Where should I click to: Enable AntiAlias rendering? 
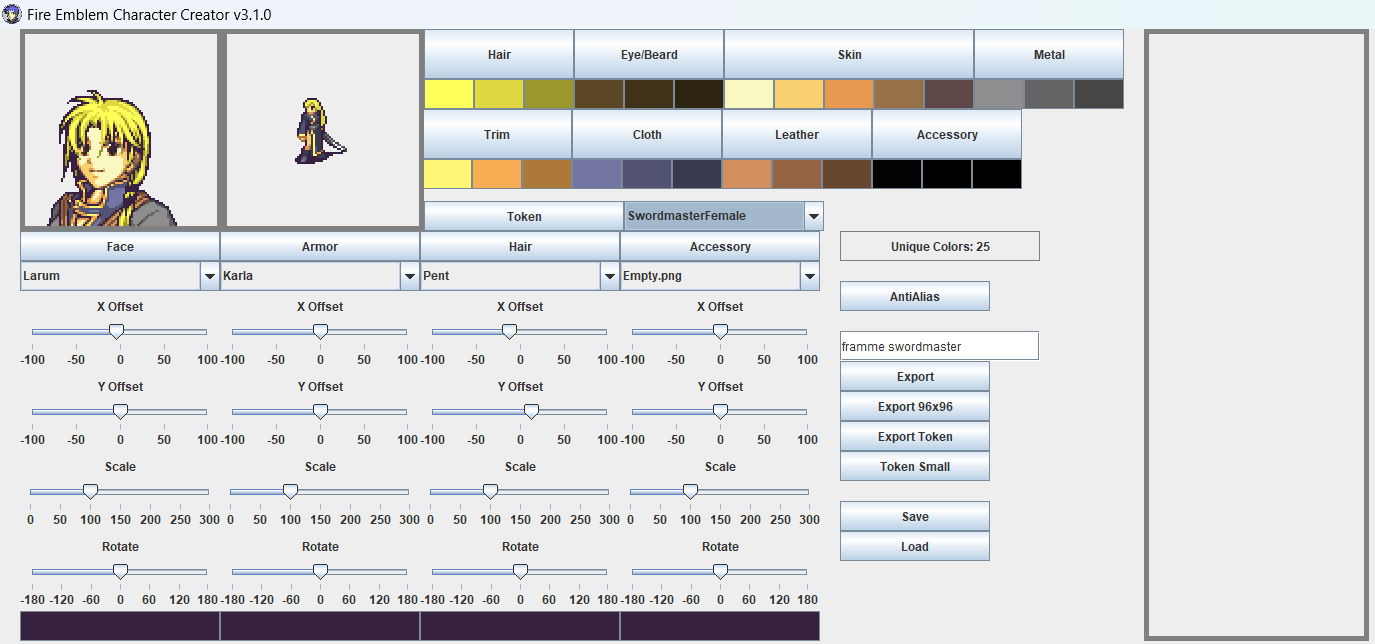coord(914,296)
